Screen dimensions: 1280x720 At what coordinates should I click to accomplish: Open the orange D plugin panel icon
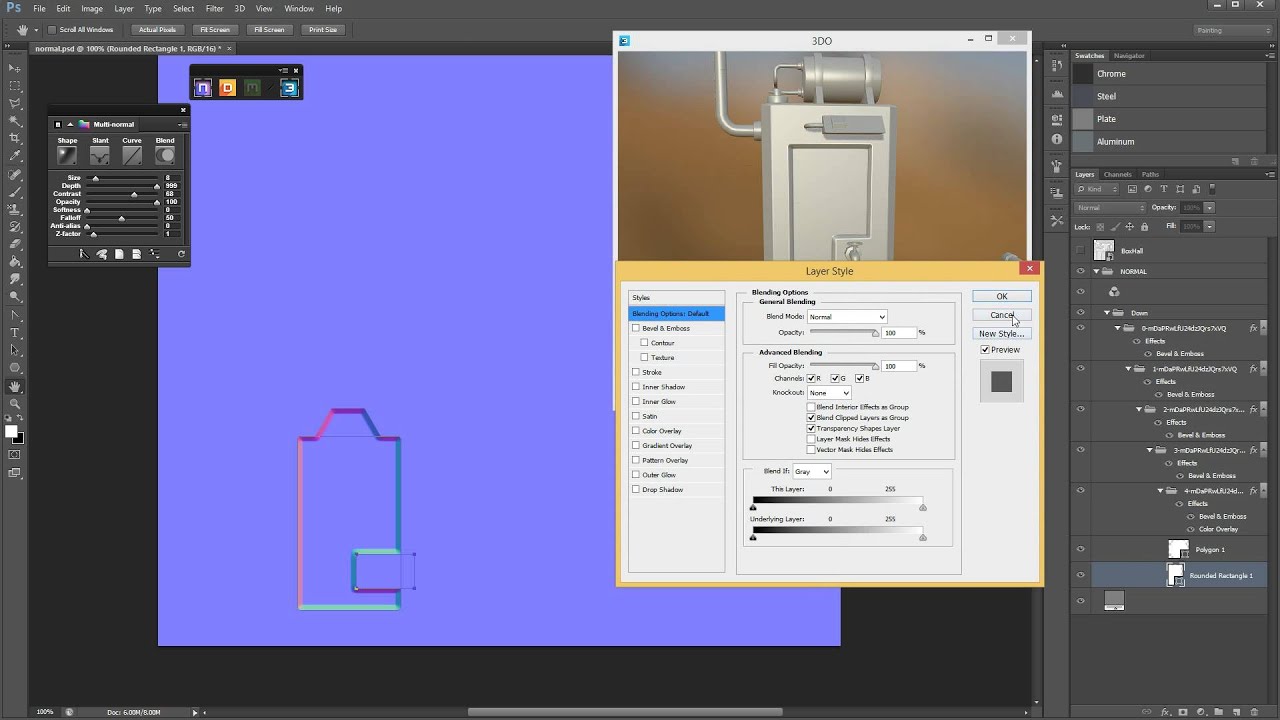tap(227, 88)
